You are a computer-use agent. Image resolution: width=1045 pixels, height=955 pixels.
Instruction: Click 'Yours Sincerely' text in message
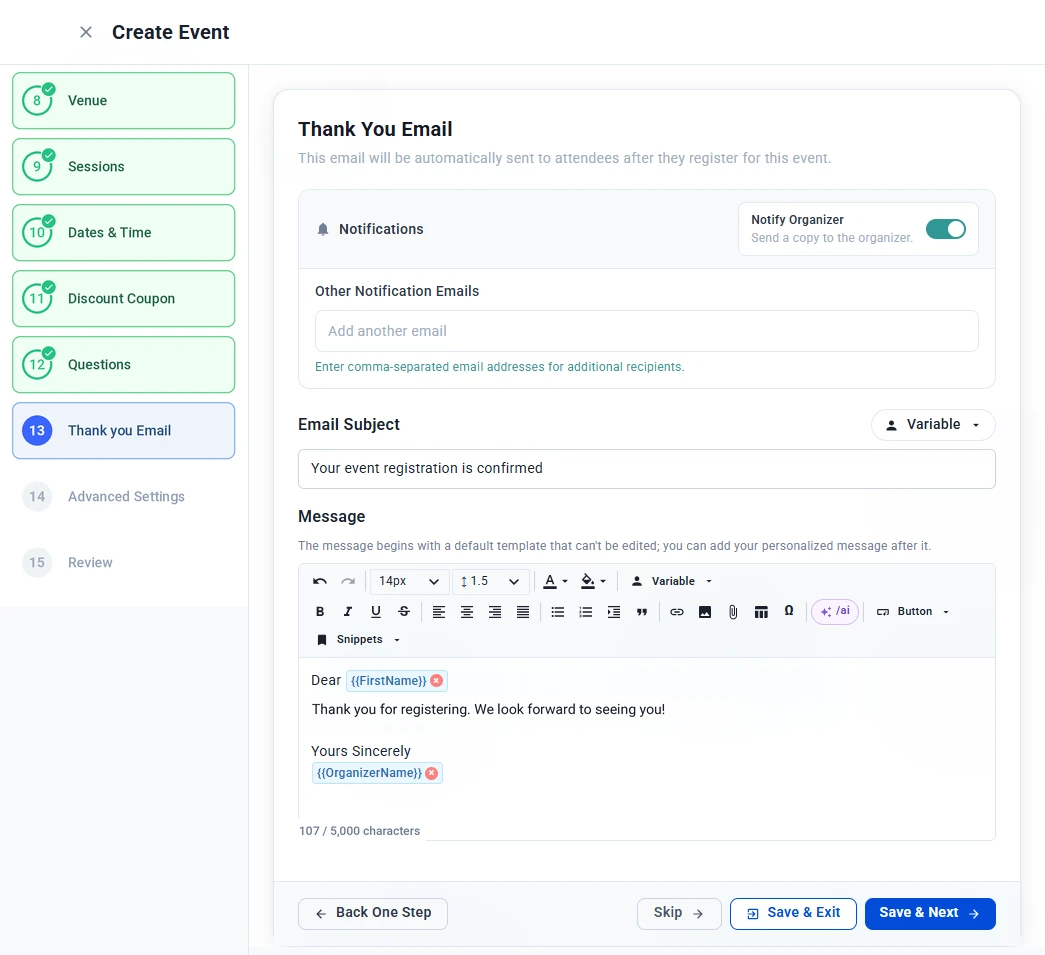pos(361,751)
